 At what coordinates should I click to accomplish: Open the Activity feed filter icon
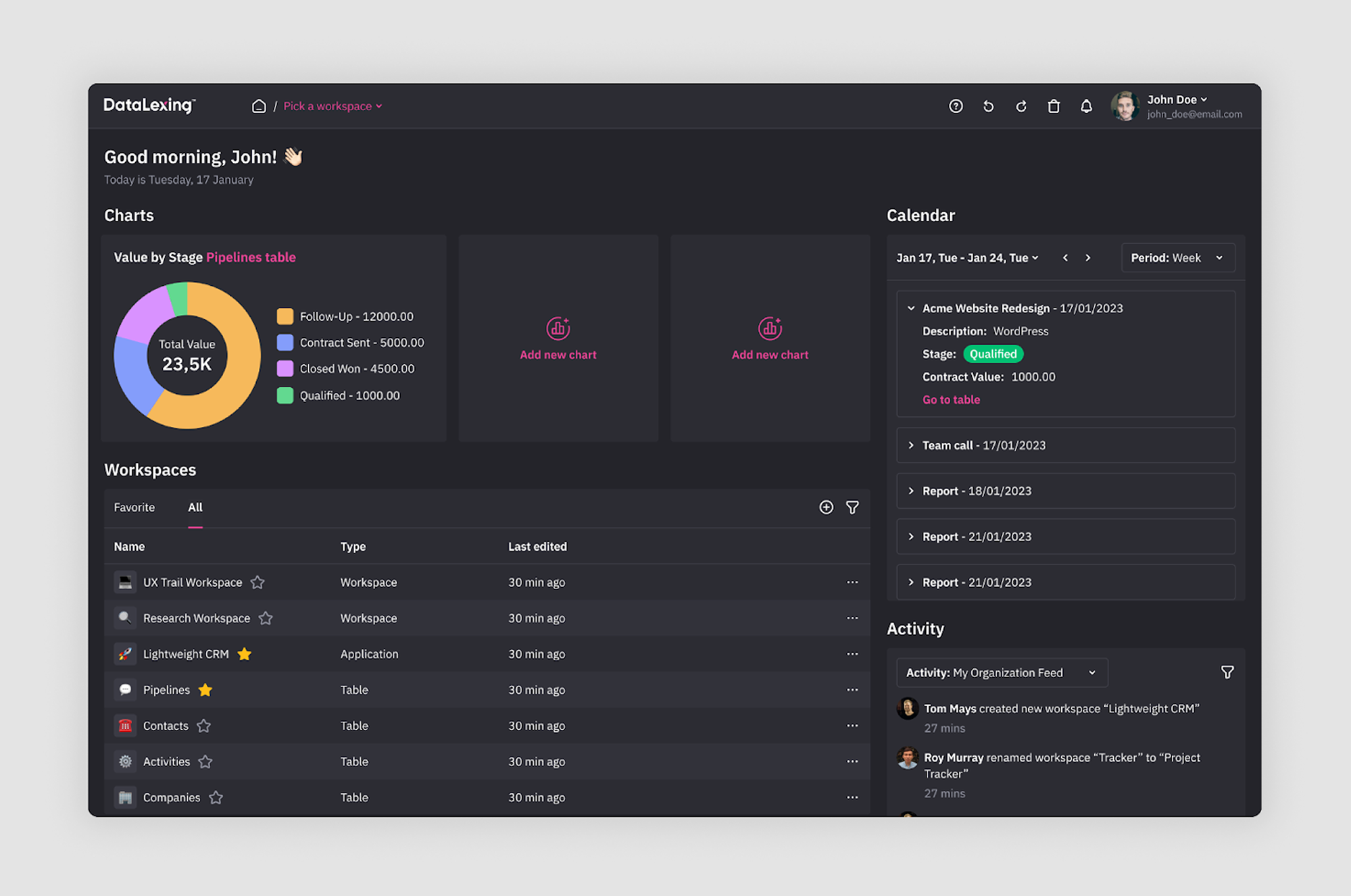[1227, 672]
